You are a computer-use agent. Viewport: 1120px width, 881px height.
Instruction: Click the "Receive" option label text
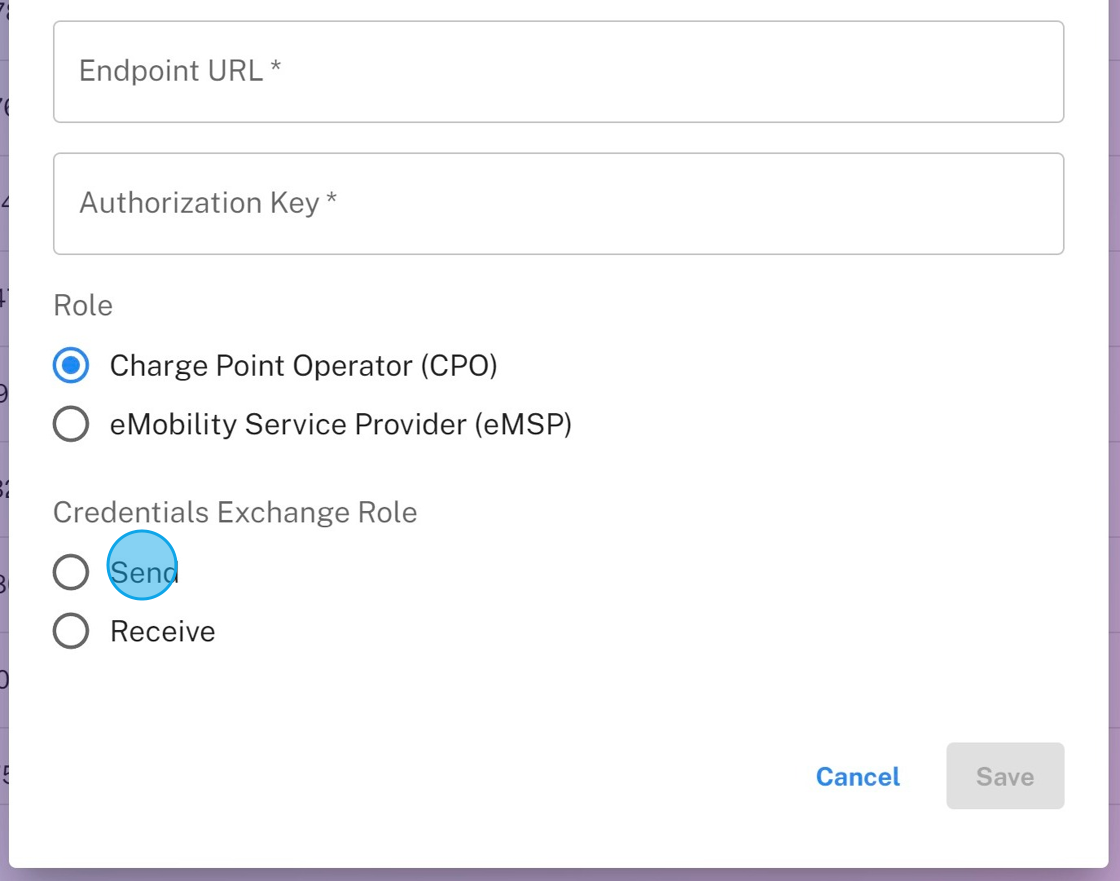[162, 632]
